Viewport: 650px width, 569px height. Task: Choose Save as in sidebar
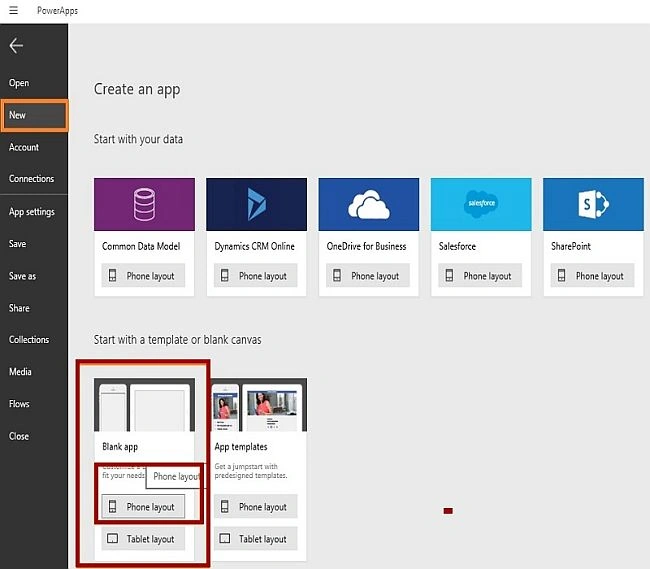point(22,276)
